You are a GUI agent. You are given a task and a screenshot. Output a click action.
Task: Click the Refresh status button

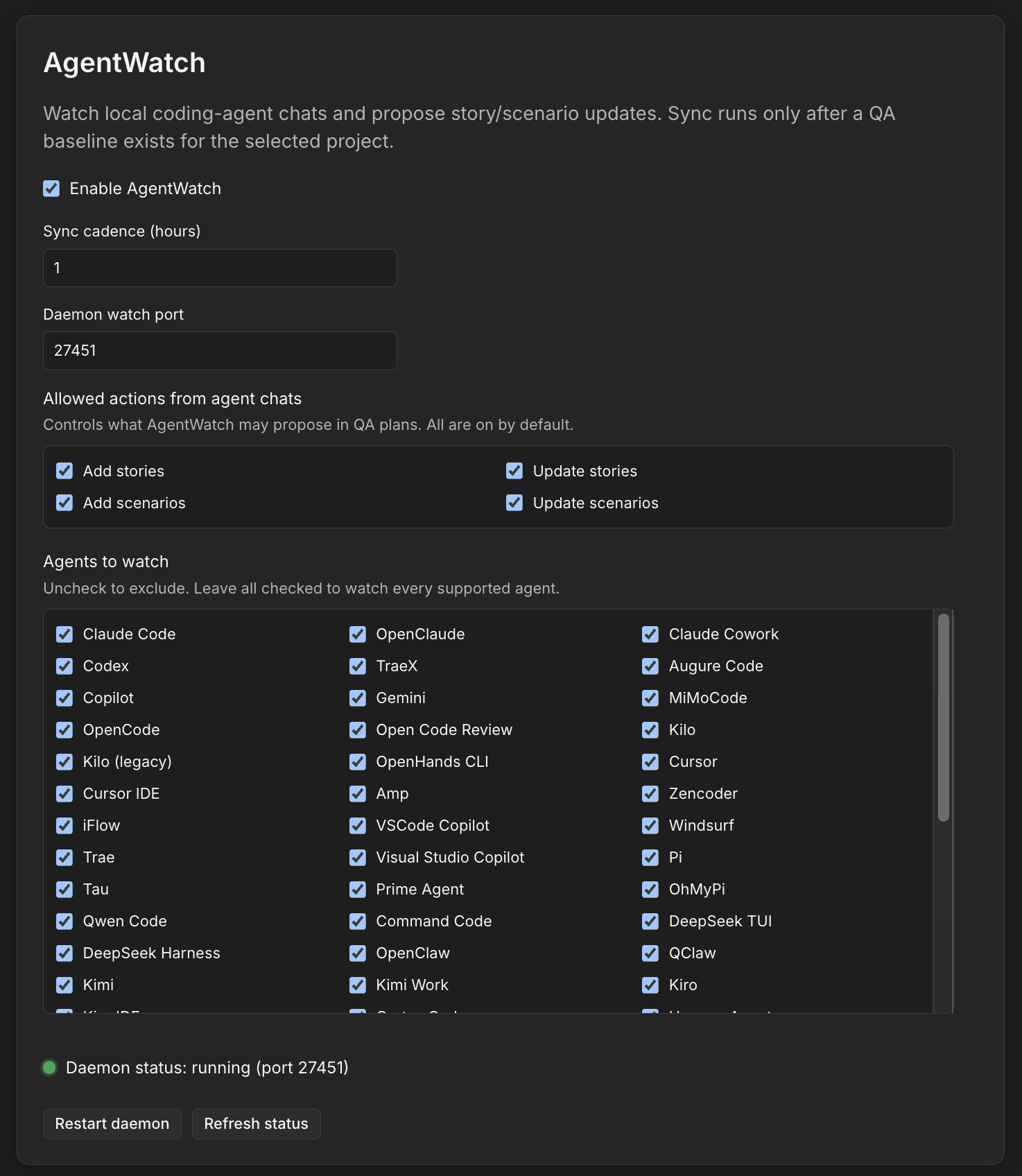(257, 1124)
